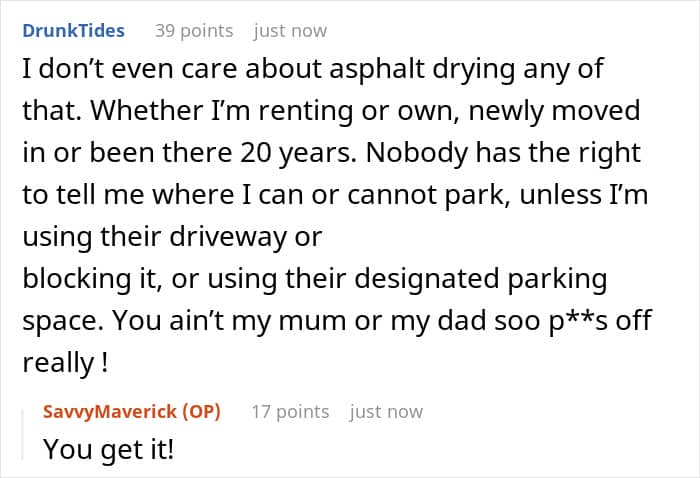Click the (OP) badge beside SavvyMaverick
Image resolution: width=700 pixels, height=478 pixels.
click(x=201, y=411)
